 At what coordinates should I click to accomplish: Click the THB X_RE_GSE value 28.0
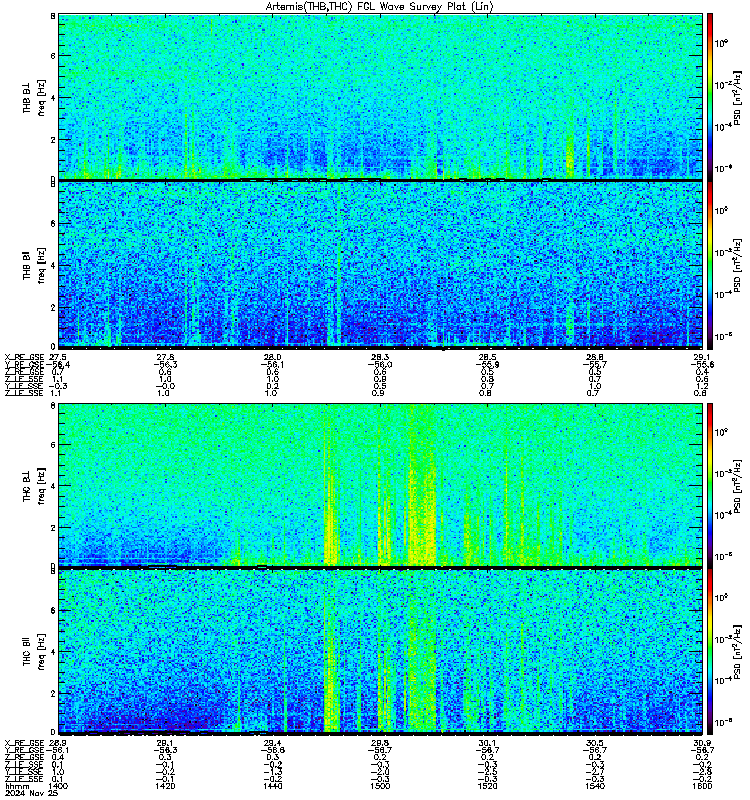(272, 357)
